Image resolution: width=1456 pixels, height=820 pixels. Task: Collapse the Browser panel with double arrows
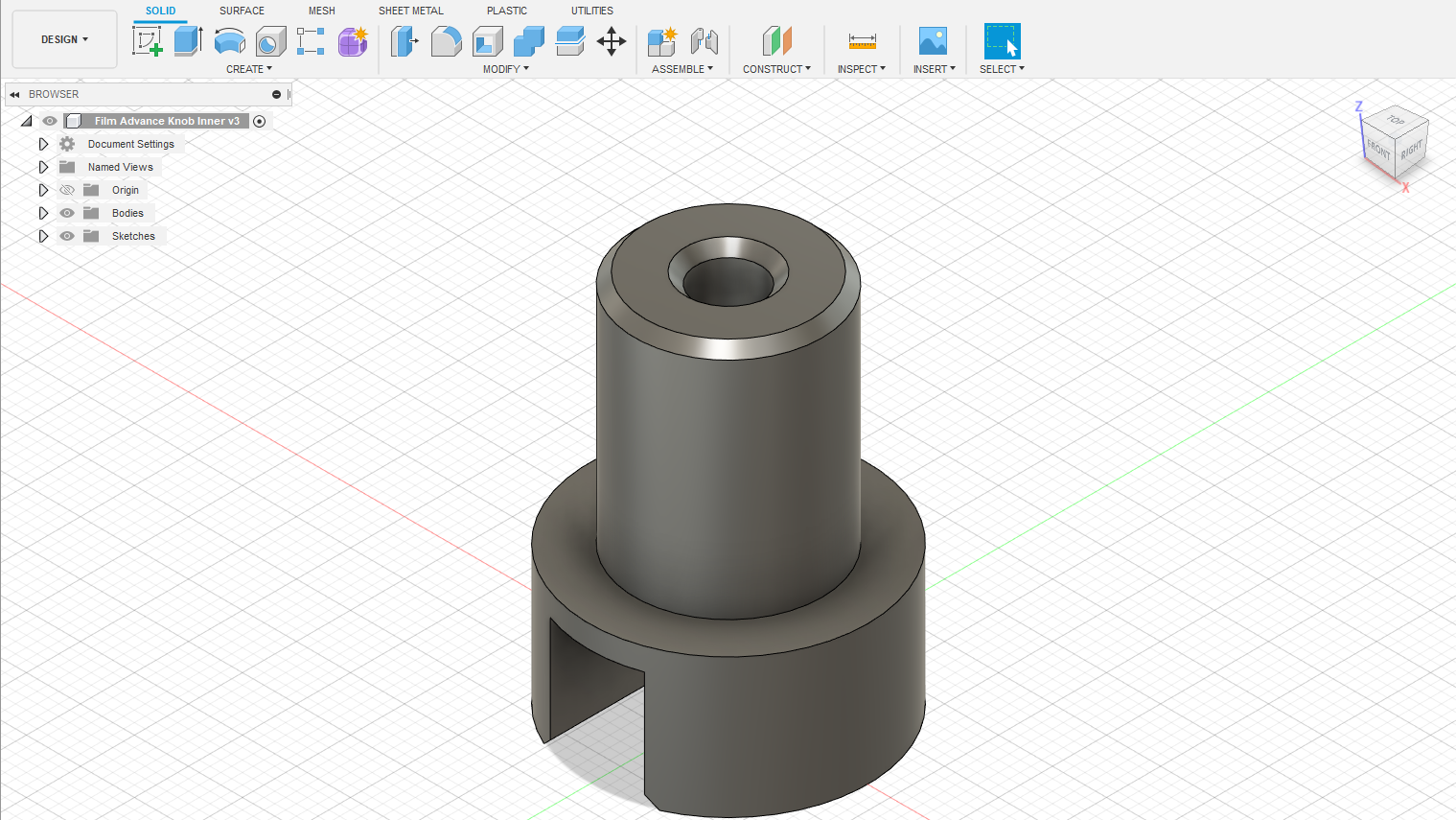(14, 94)
